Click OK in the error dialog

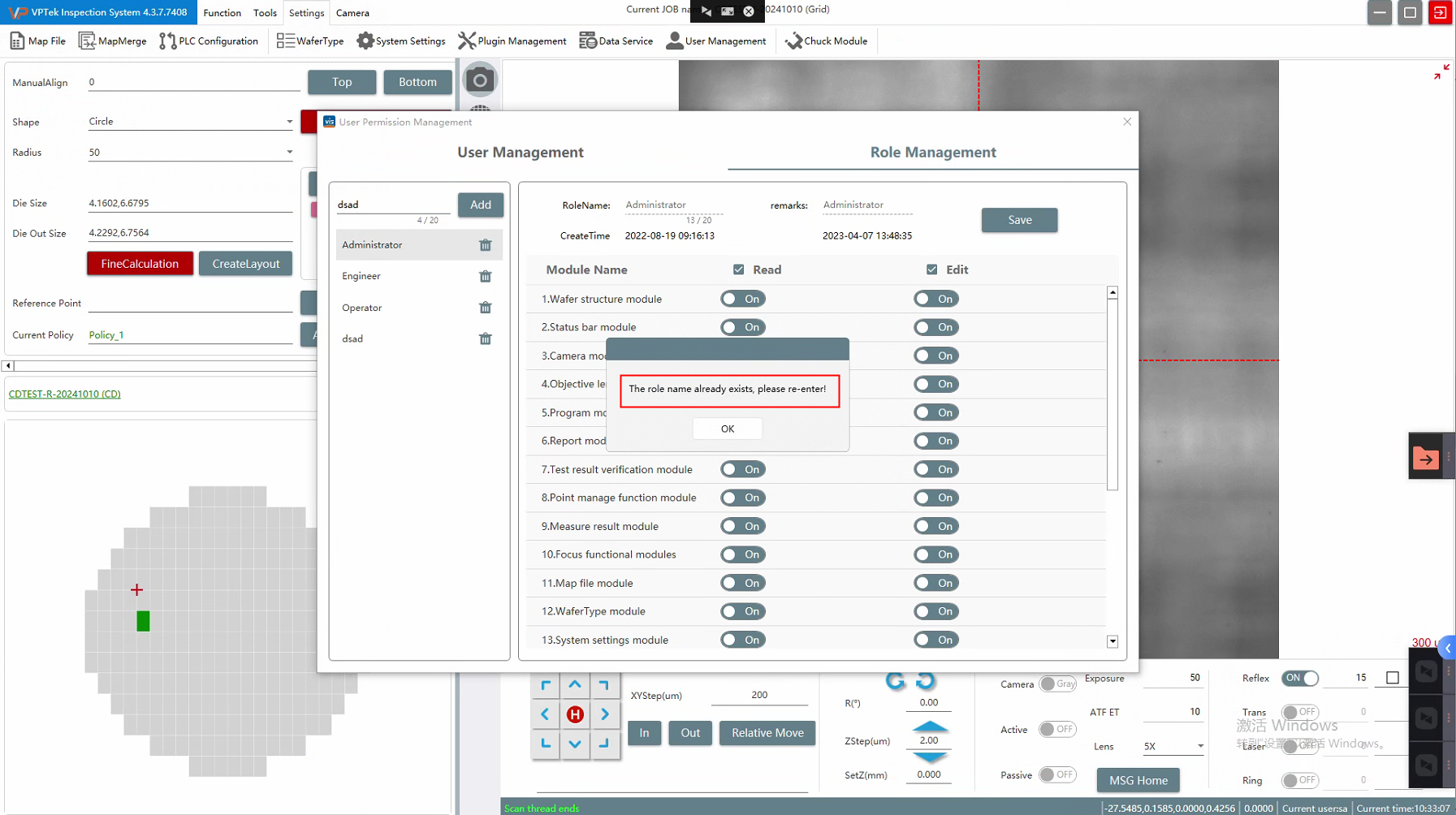pos(727,429)
